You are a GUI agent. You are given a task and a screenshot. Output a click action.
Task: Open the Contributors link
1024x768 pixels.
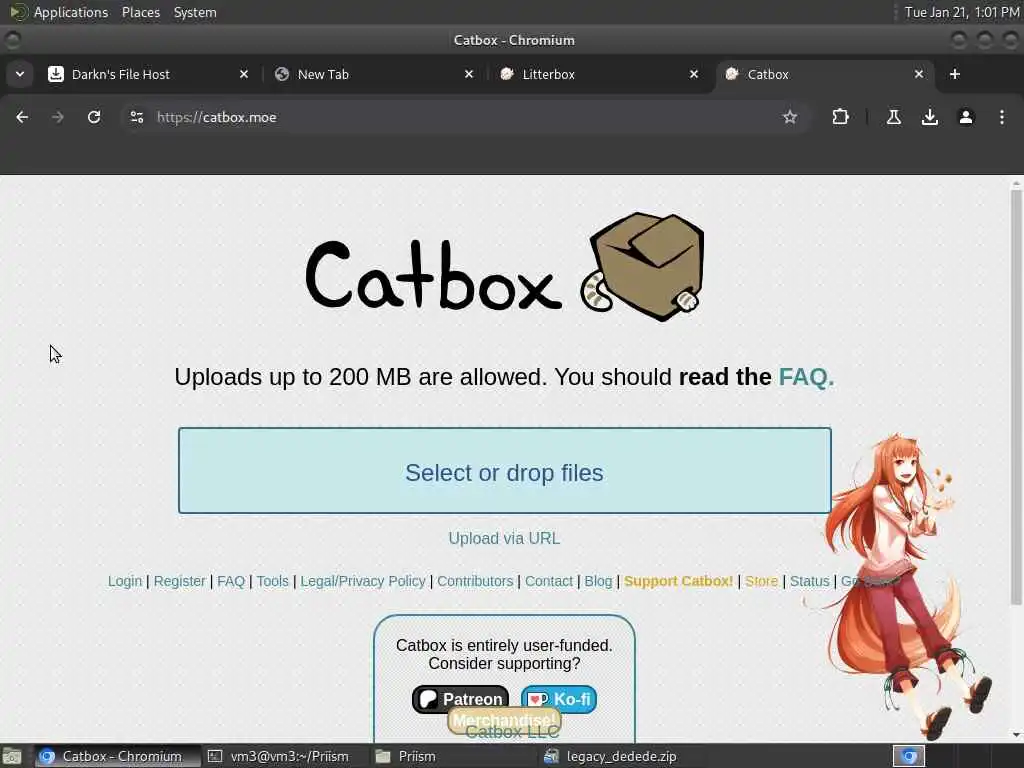(x=475, y=581)
